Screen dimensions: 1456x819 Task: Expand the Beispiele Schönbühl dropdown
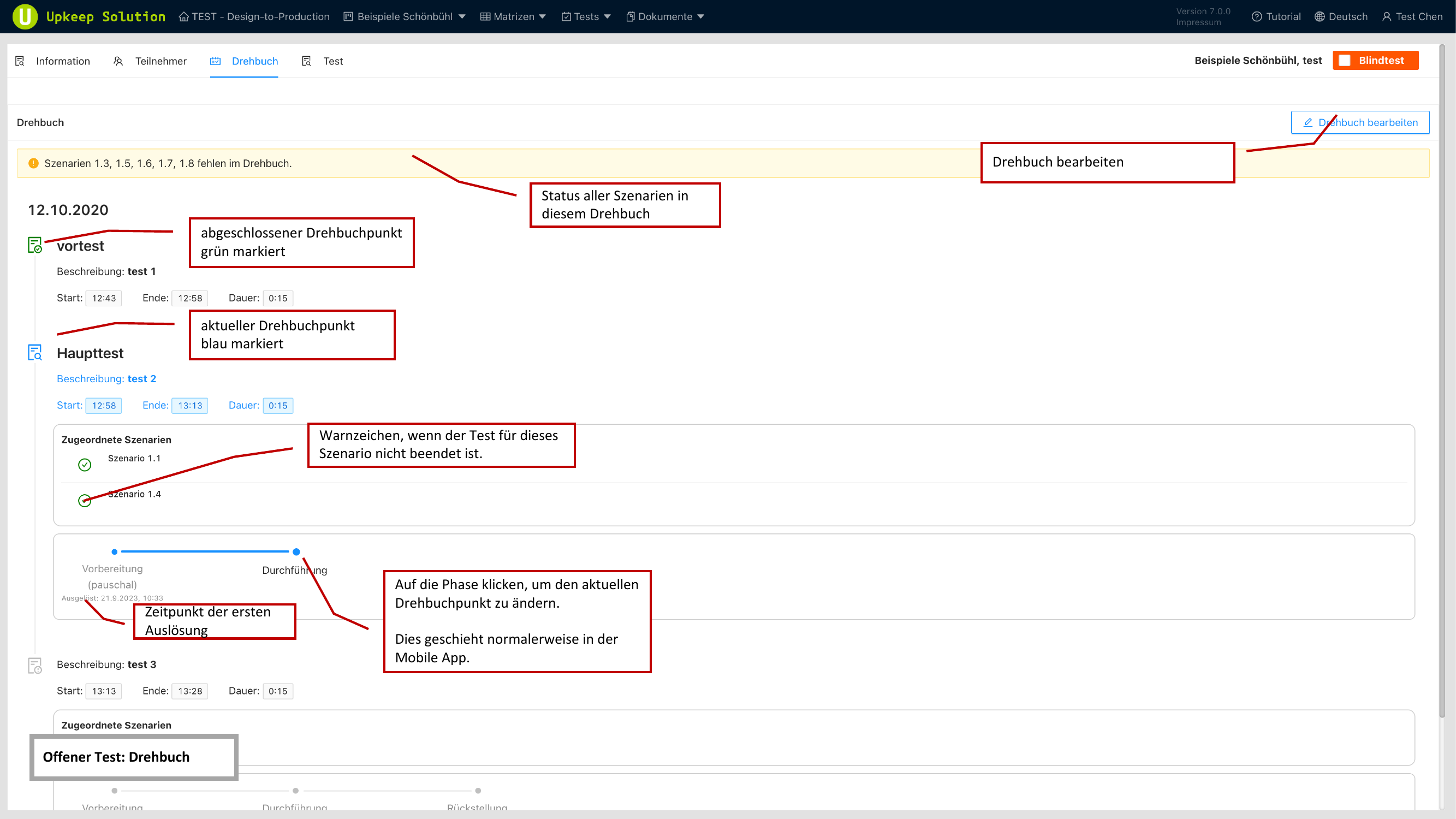click(x=405, y=16)
